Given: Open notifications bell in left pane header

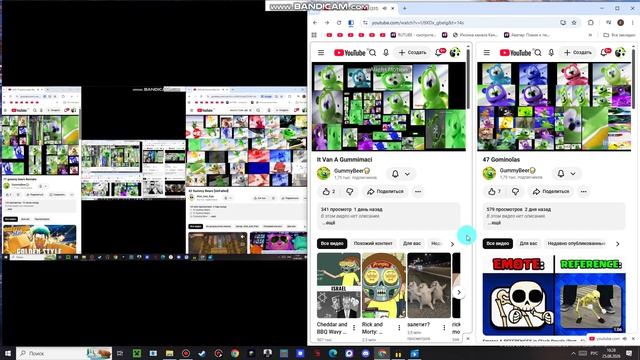Looking at the screenshot, I should pos(439,52).
